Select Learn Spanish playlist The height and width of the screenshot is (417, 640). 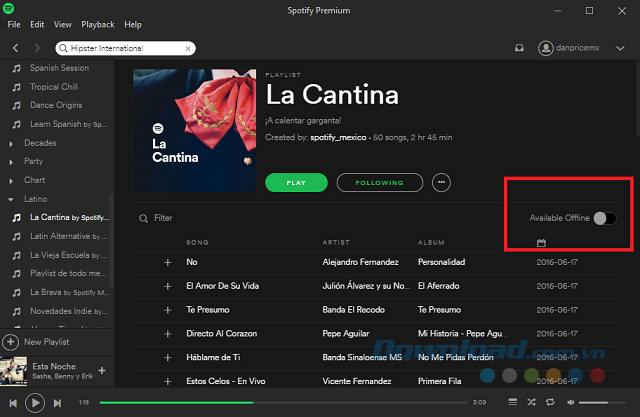69,124
